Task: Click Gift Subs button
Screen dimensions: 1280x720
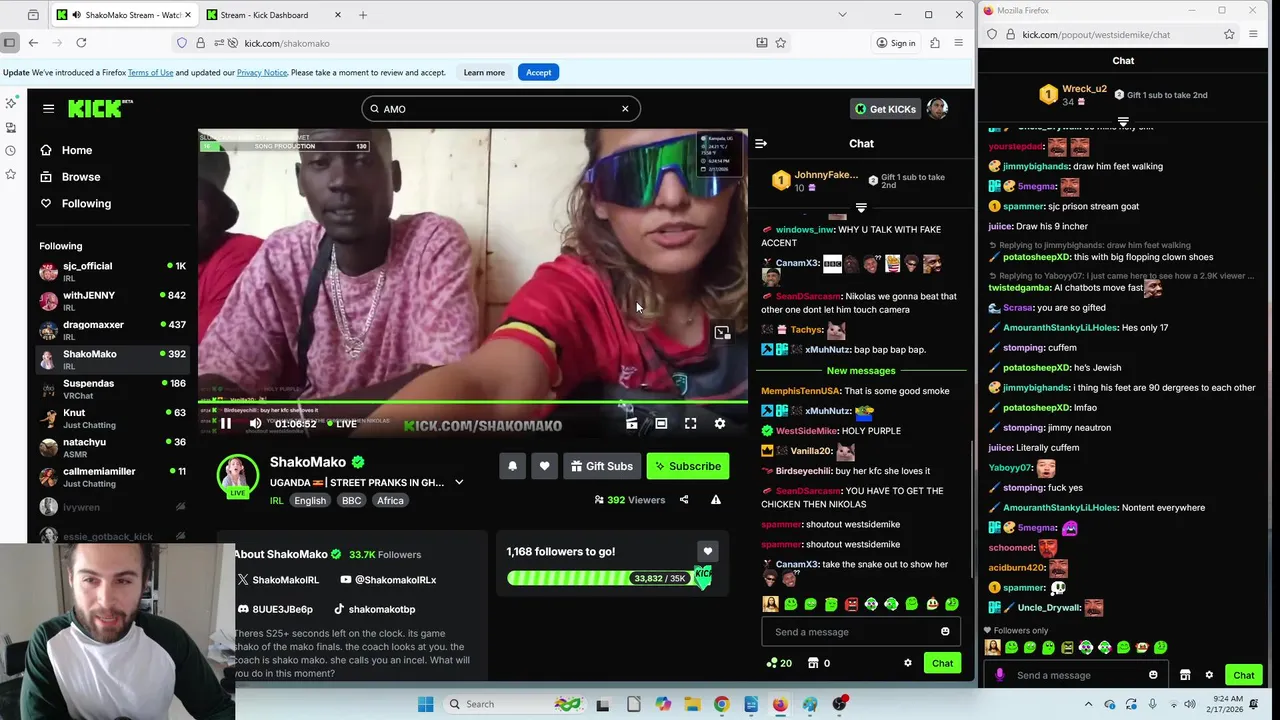Action: [x=601, y=466]
